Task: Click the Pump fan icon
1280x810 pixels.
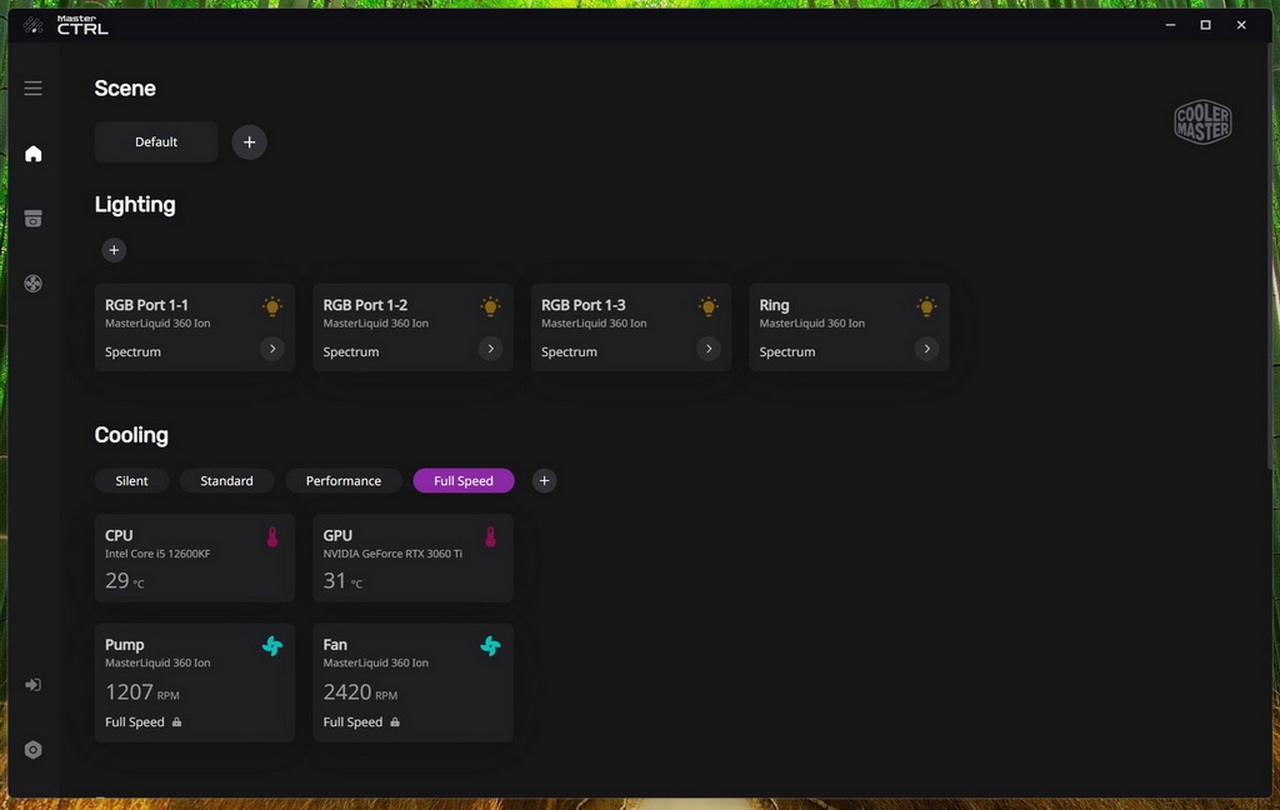Action: (x=272, y=647)
